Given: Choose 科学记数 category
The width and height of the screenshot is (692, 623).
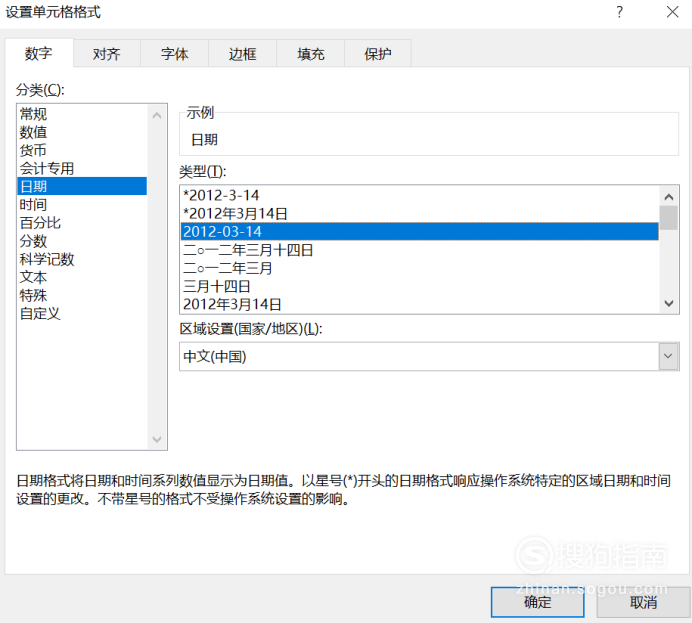Looking at the screenshot, I should coord(82,259).
